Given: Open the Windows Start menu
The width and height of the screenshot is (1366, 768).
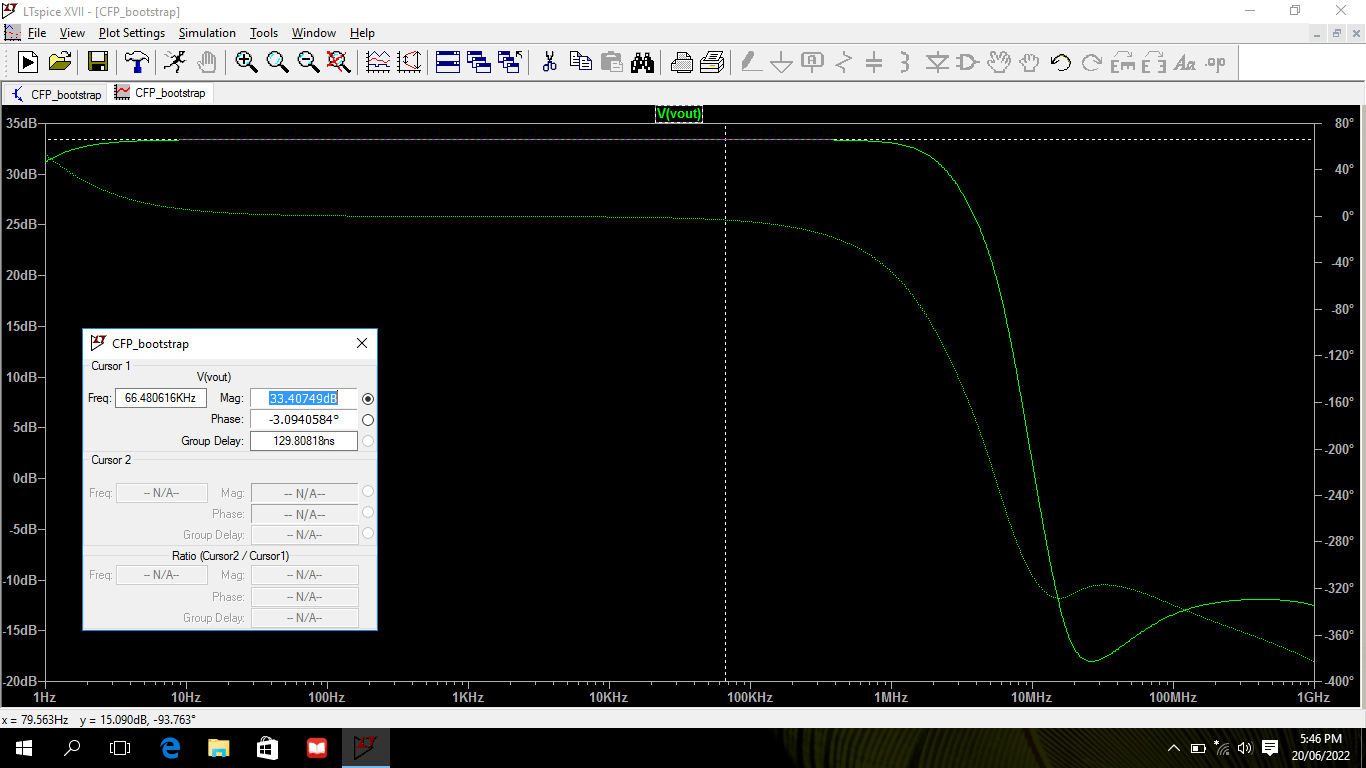Looking at the screenshot, I should (x=24, y=748).
